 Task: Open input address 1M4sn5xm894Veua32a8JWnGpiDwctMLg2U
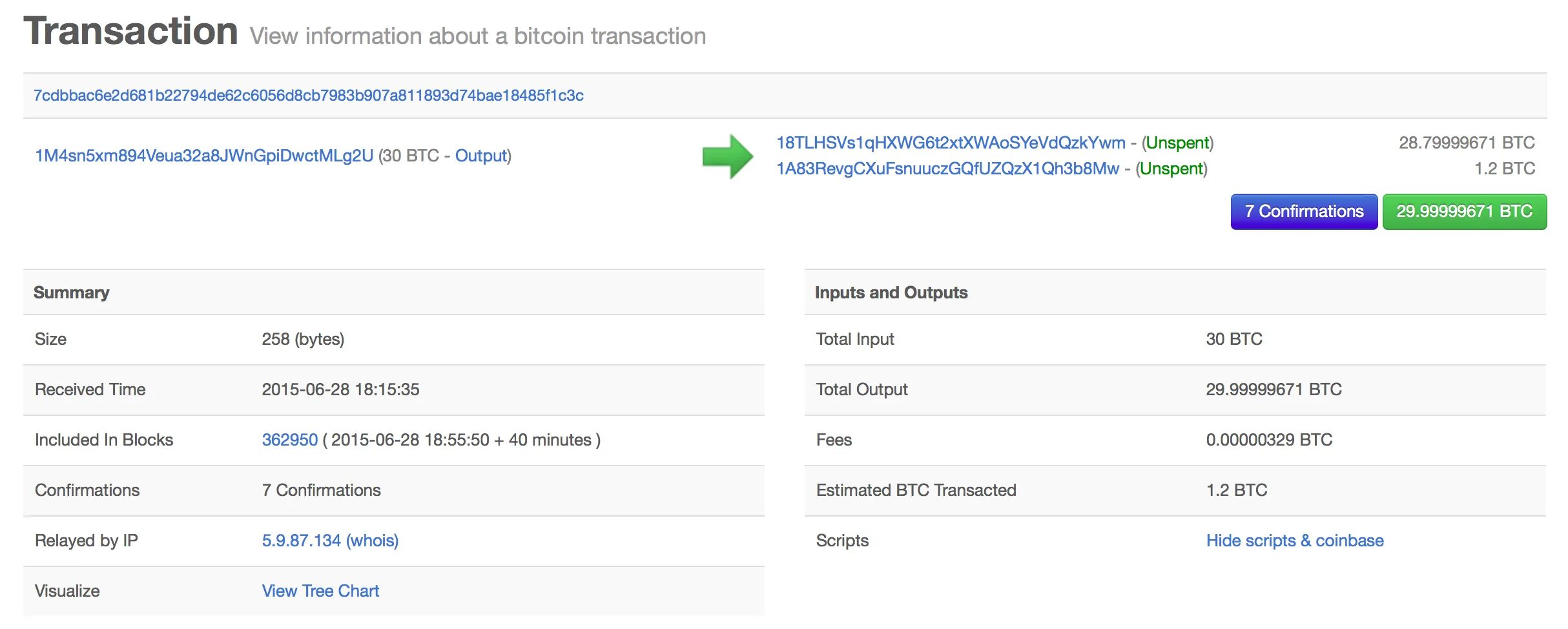(204, 156)
